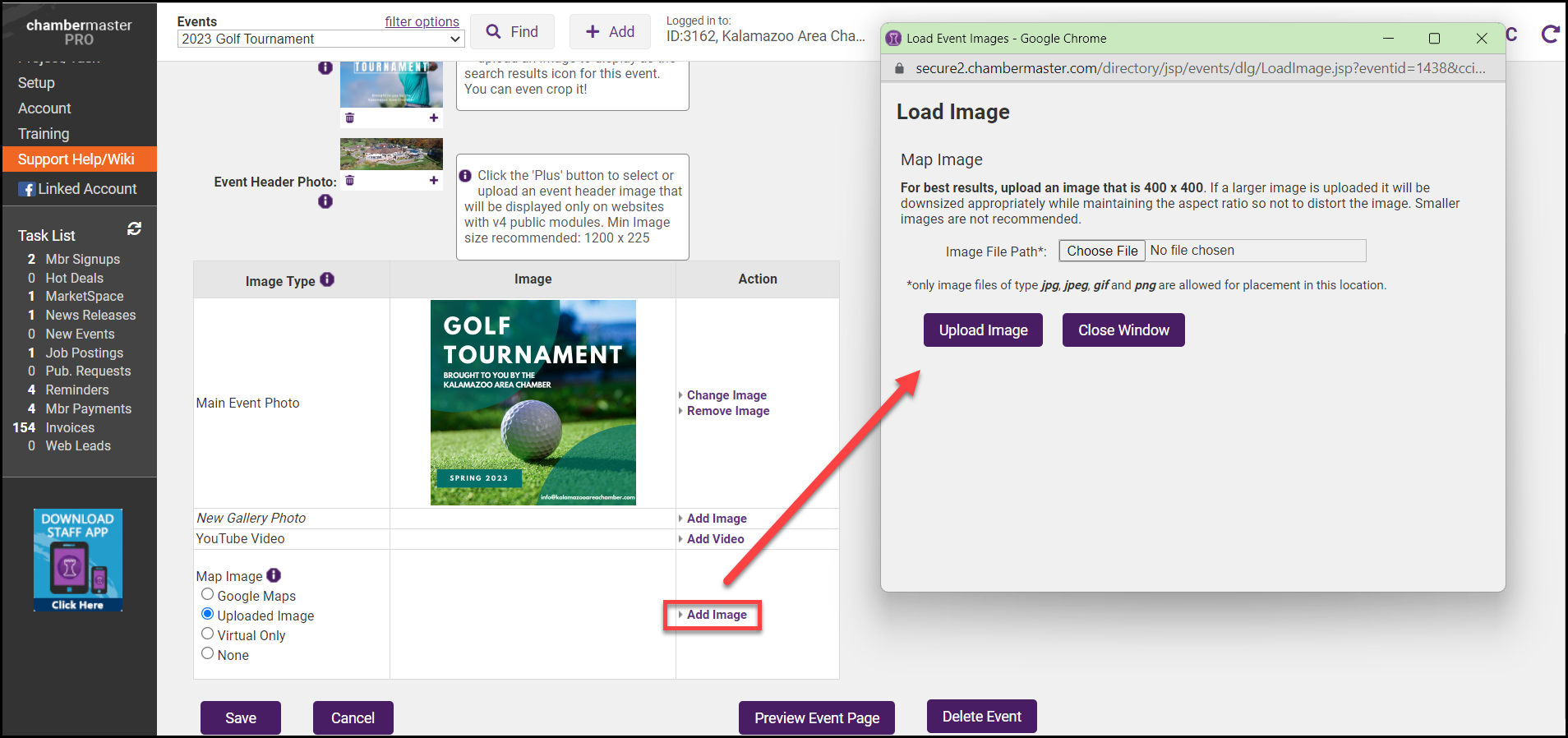Click the plus icon under header photo thumbnail

(x=434, y=181)
